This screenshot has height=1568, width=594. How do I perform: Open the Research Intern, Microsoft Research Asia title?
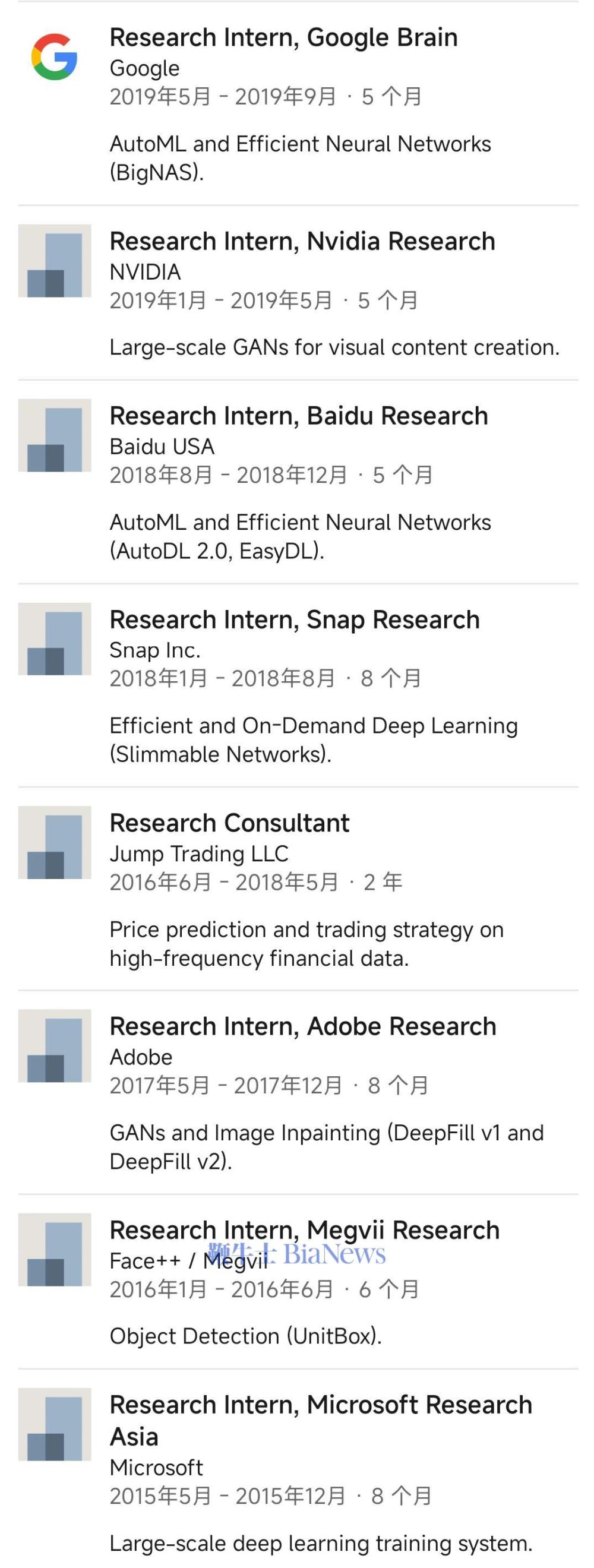coord(321,1421)
